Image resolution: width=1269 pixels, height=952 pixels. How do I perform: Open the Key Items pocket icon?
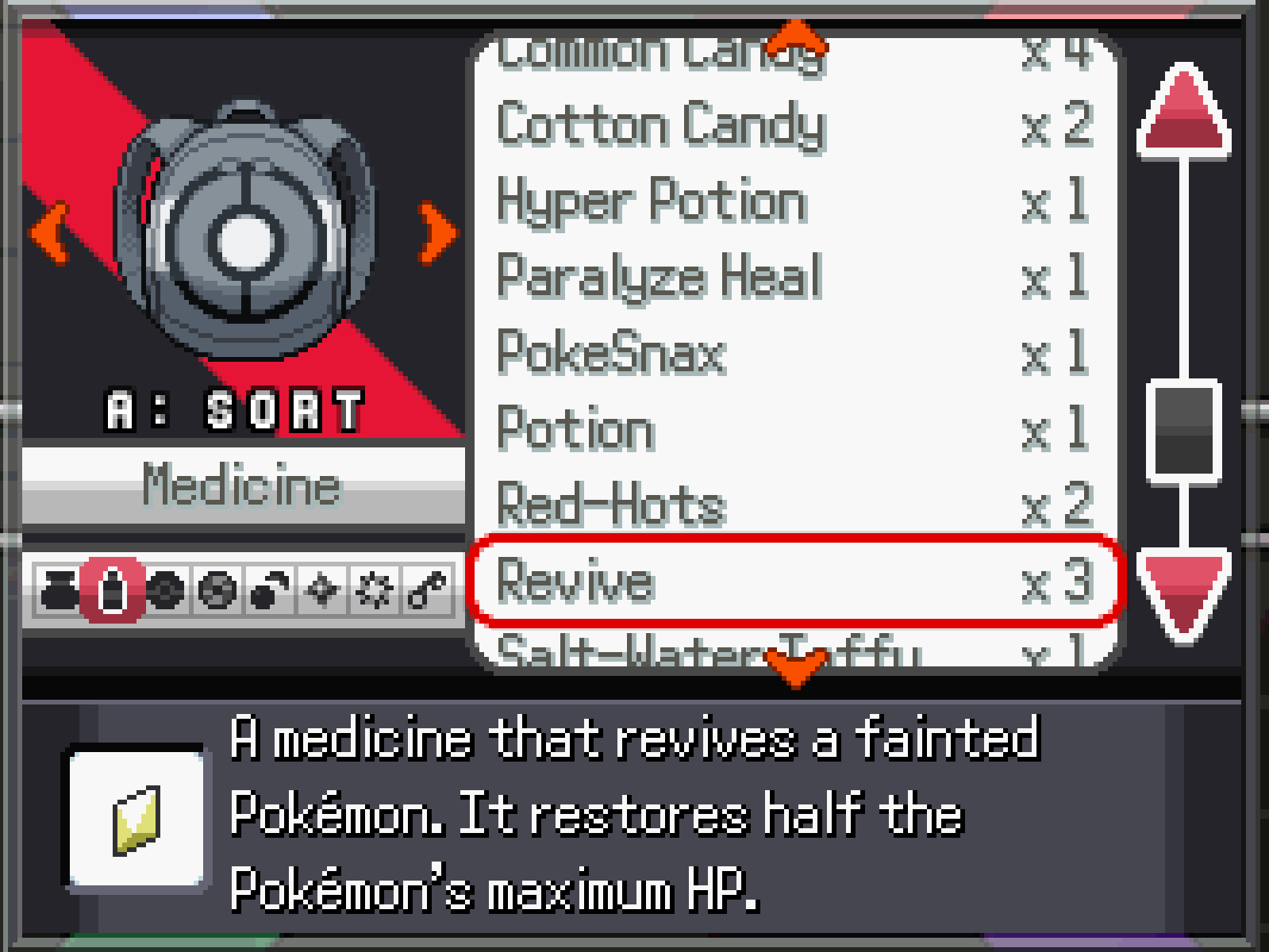428,589
